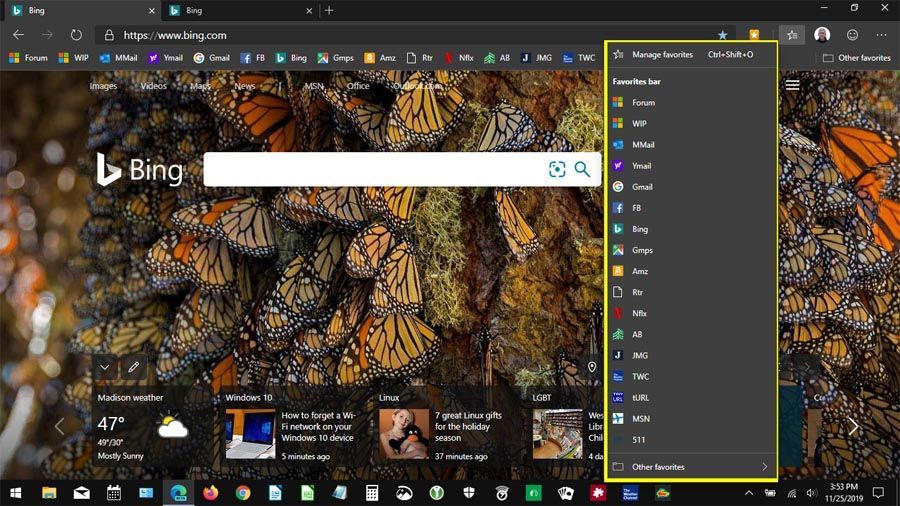The image size is (900, 506).
Task: Open Forum entry in favorites panel
Action: click(691, 103)
